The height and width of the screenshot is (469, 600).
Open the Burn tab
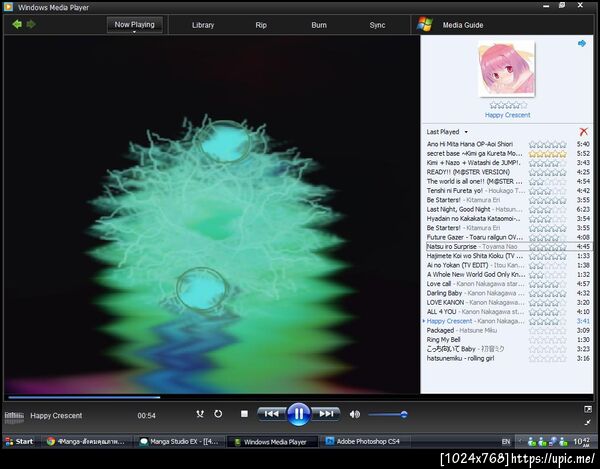coord(319,25)
